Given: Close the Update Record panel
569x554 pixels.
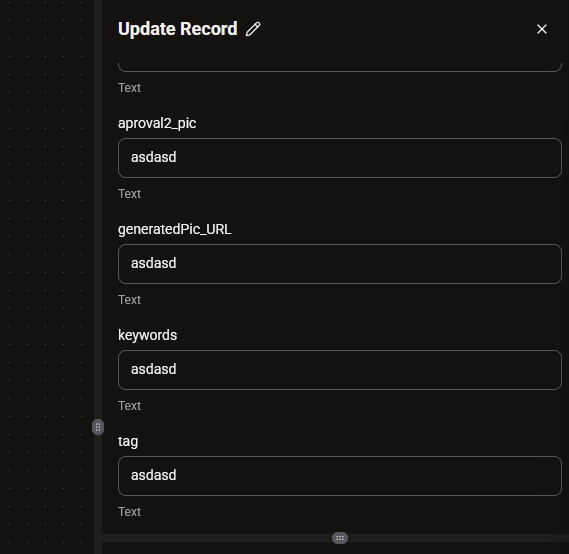Looking at the screenshot, I should click(541, 29).
